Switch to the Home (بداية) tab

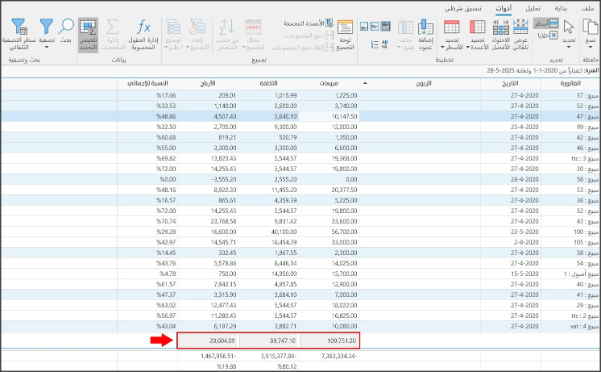(560, 8)
